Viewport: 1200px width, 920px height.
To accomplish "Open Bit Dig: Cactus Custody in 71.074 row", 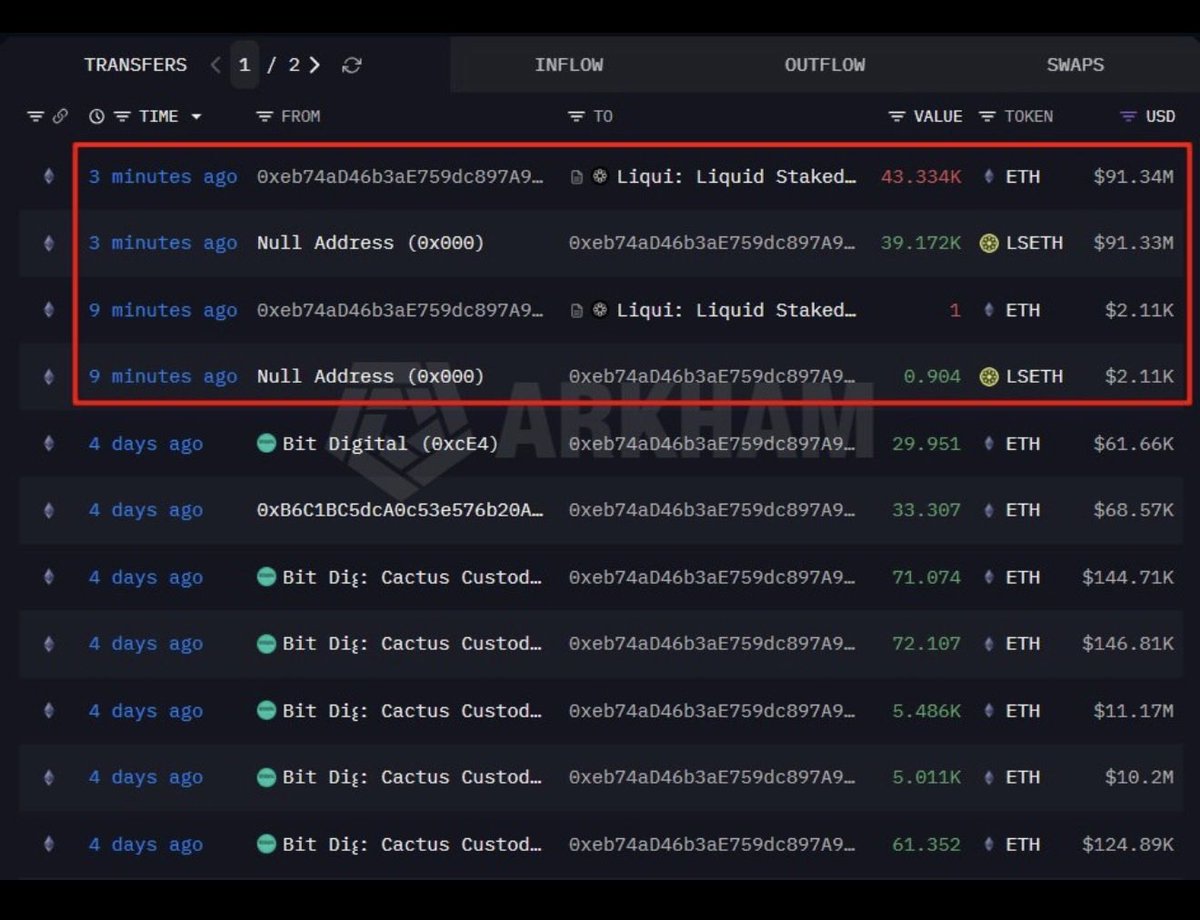I will (412, 577).
